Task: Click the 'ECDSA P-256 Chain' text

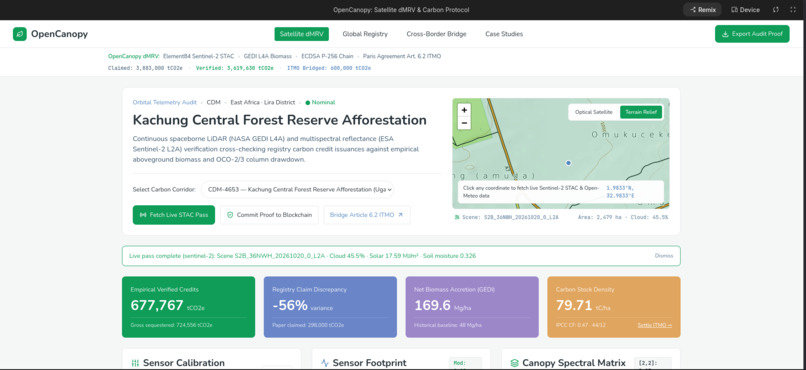Action: [327, 56]
